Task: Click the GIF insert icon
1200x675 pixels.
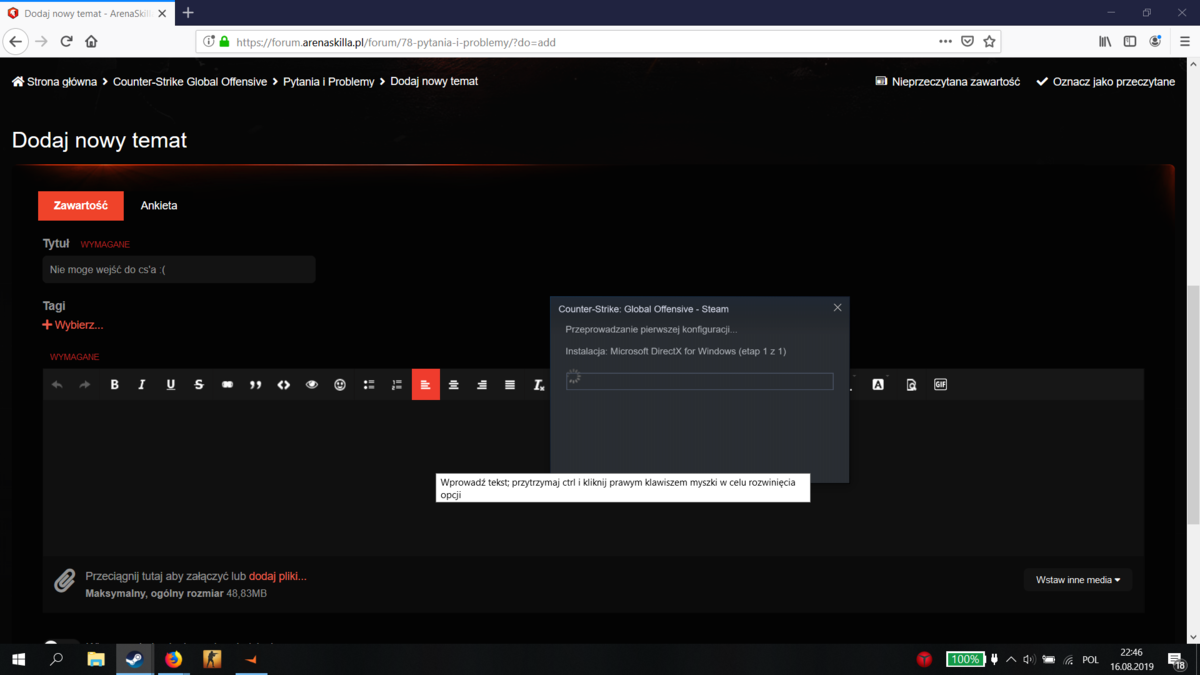Action: coord(940,385)
